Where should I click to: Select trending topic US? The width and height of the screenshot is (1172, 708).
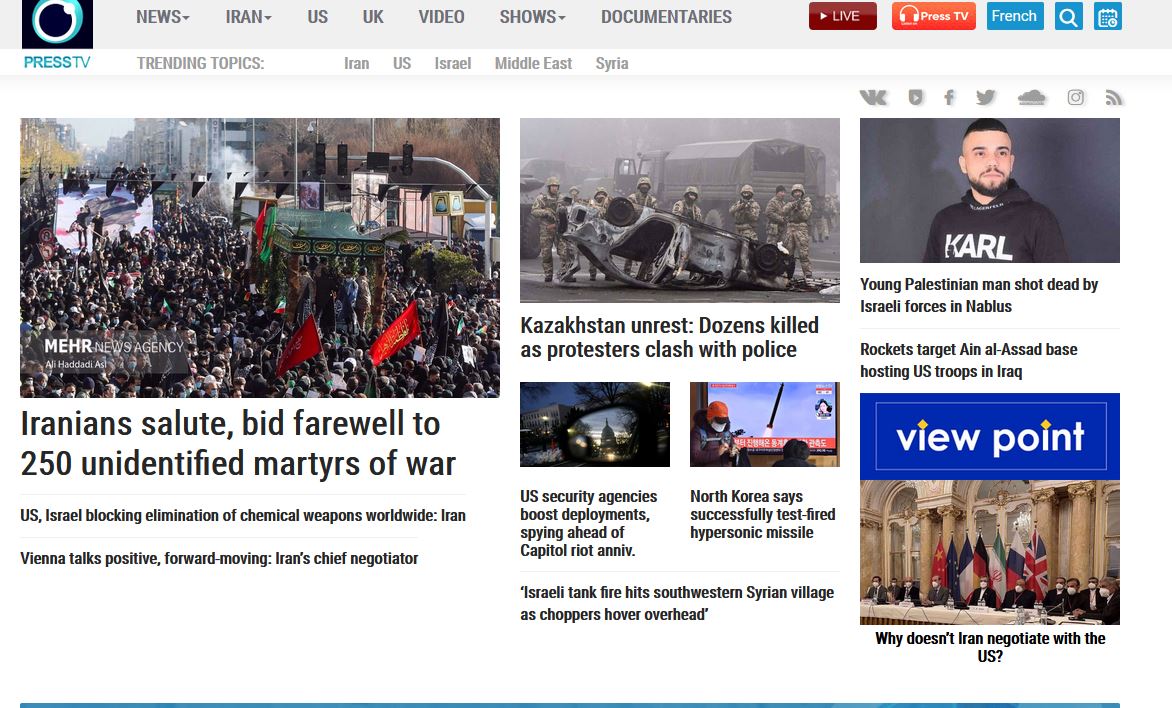(x=402, y=64)
